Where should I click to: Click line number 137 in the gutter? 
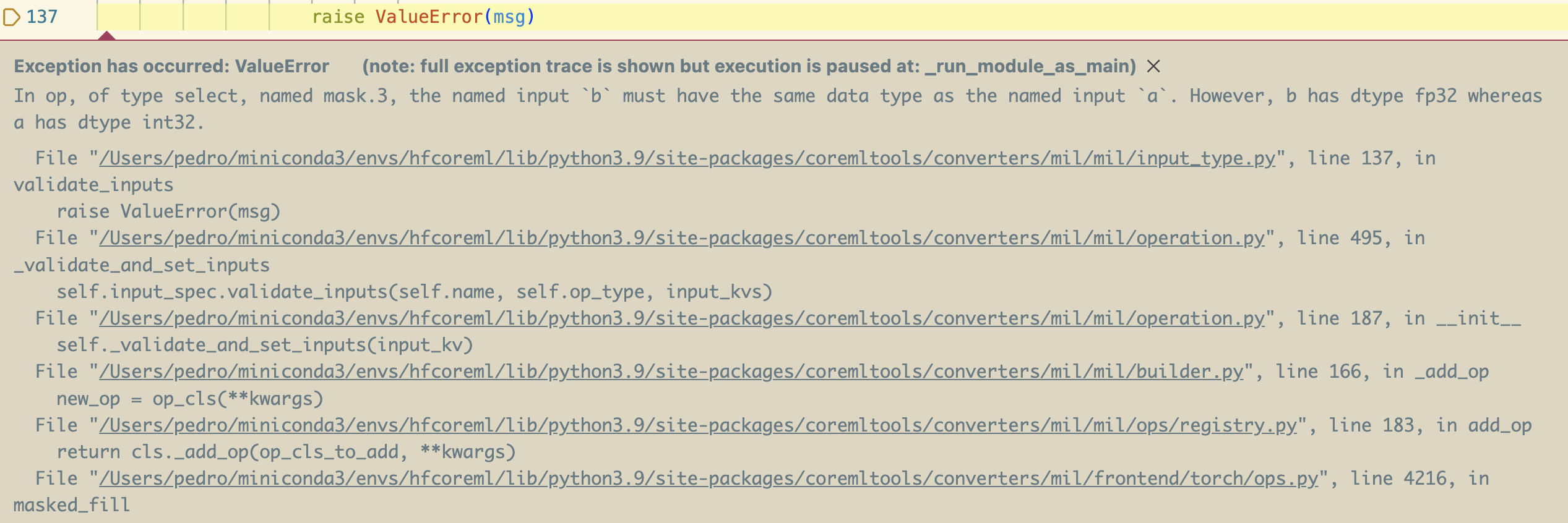click(x=42, y=17)
